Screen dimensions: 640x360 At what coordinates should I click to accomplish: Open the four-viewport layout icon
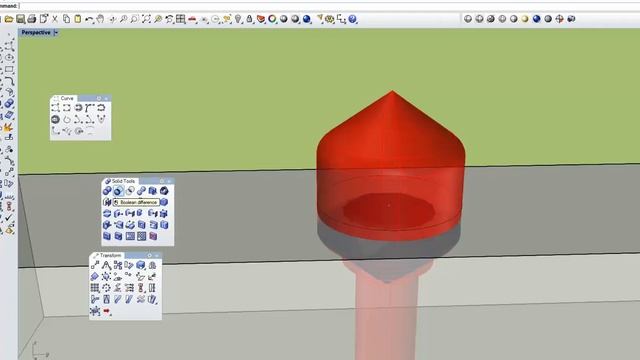click(180, 19)
